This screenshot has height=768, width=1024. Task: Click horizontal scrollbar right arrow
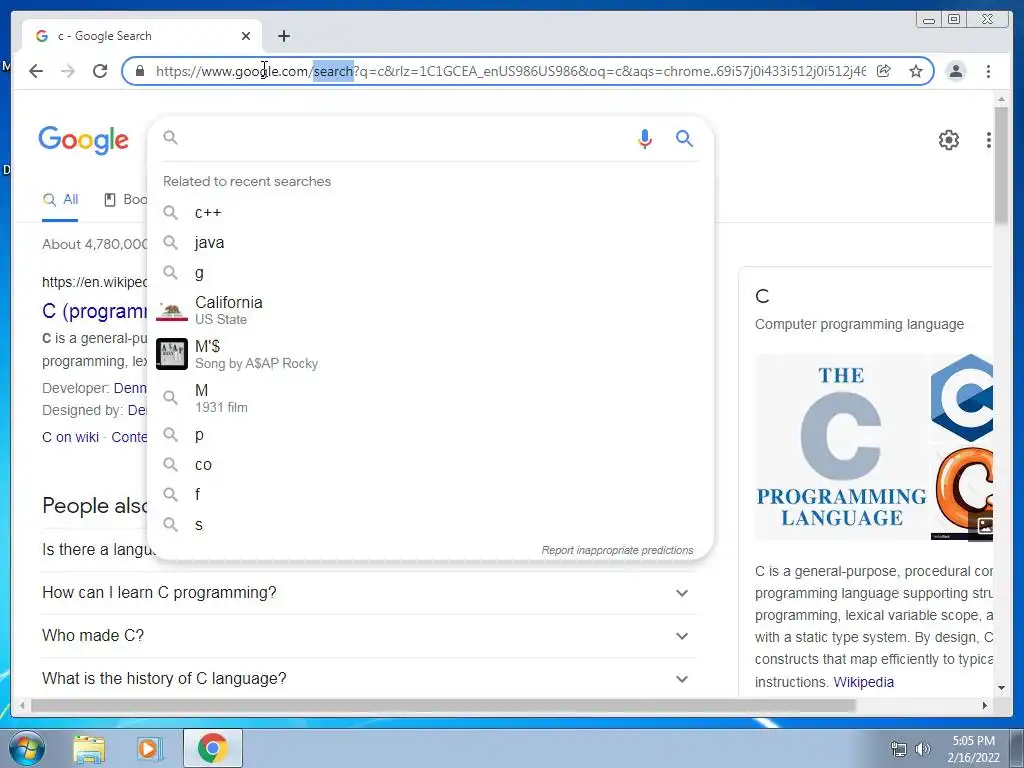(x=985, y=706)
